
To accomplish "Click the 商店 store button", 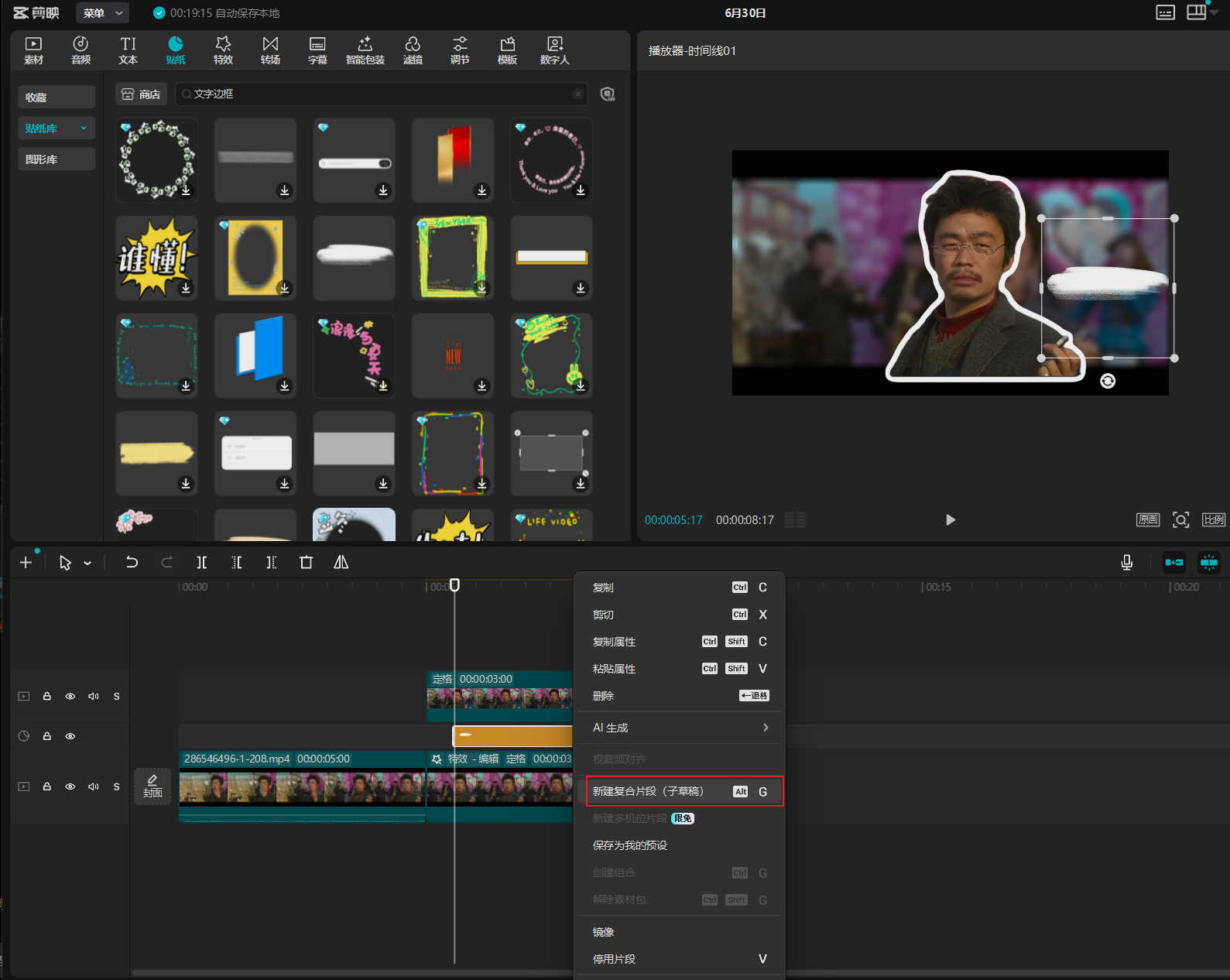I will 141,94.
